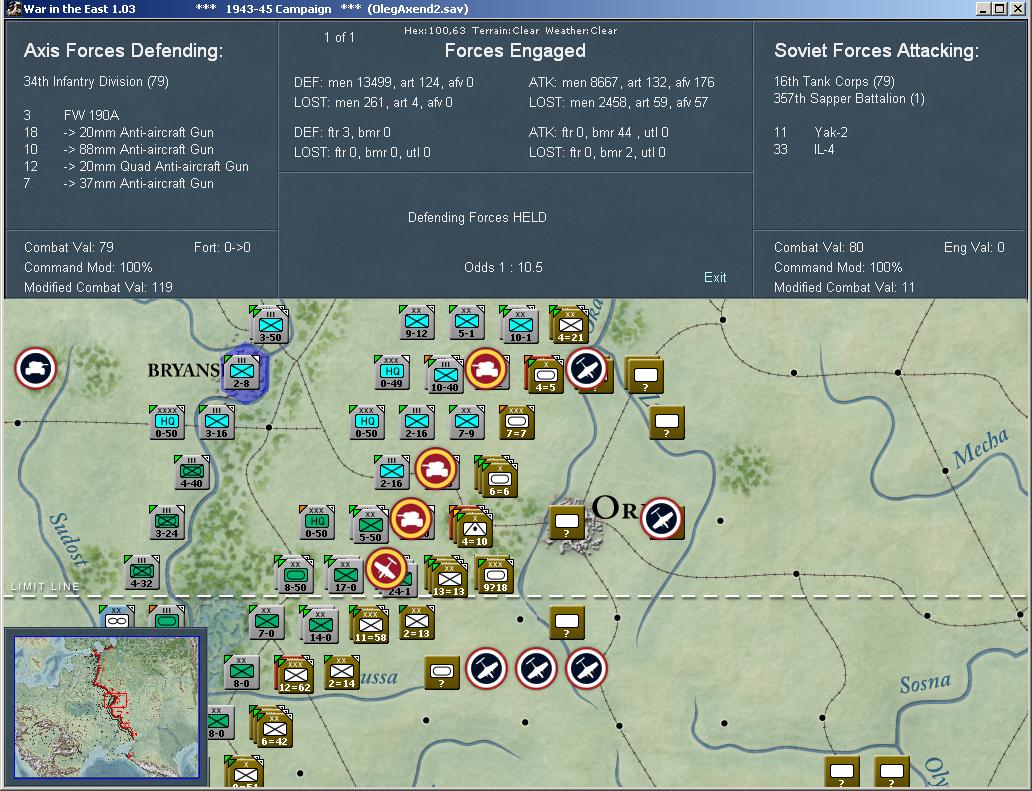Open the dark tank marker west of Bryansk
The height and width of the screenshot is (791, 1032).
pyautogui.click(x=36, y=369)
